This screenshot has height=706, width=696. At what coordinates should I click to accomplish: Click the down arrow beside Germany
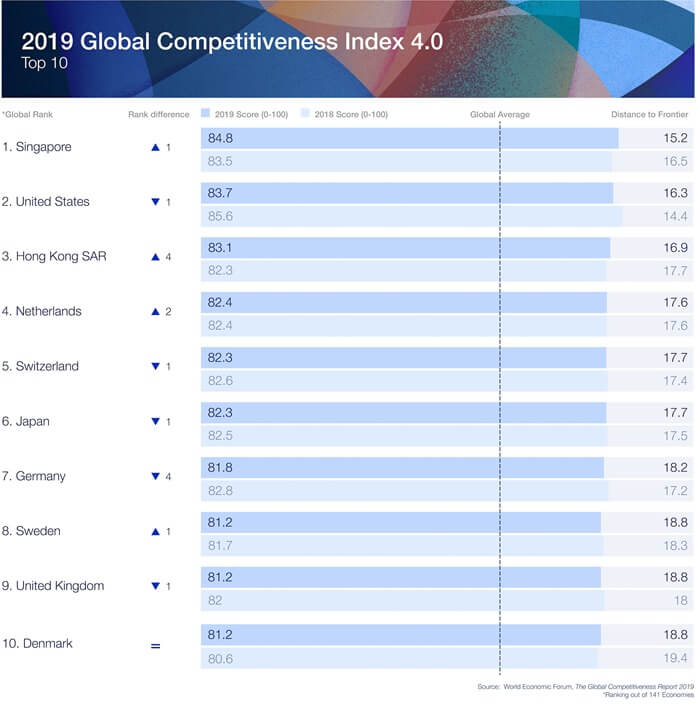tap(155, 476)
